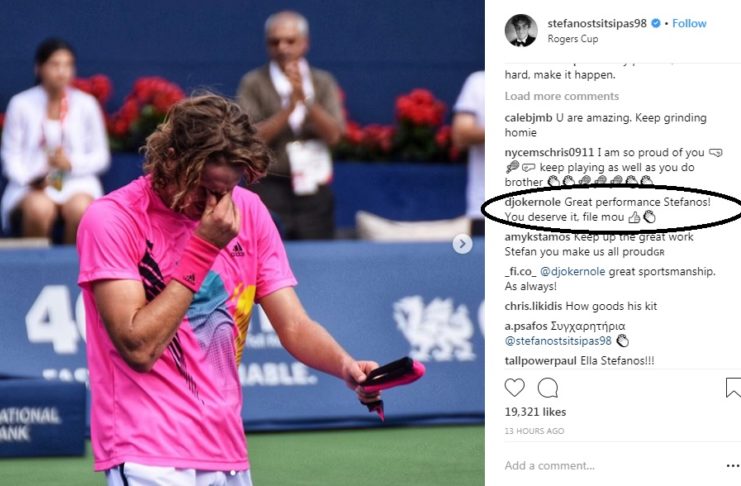
Task: Open the Rogers Cup location link
Action: pyautogui.click(x=573, y=39)
